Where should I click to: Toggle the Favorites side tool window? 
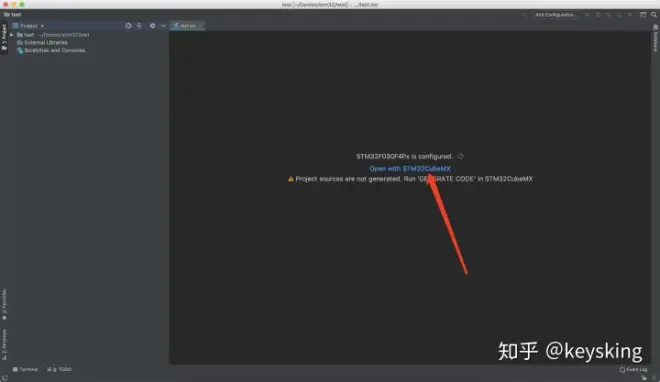click(4, 304)
